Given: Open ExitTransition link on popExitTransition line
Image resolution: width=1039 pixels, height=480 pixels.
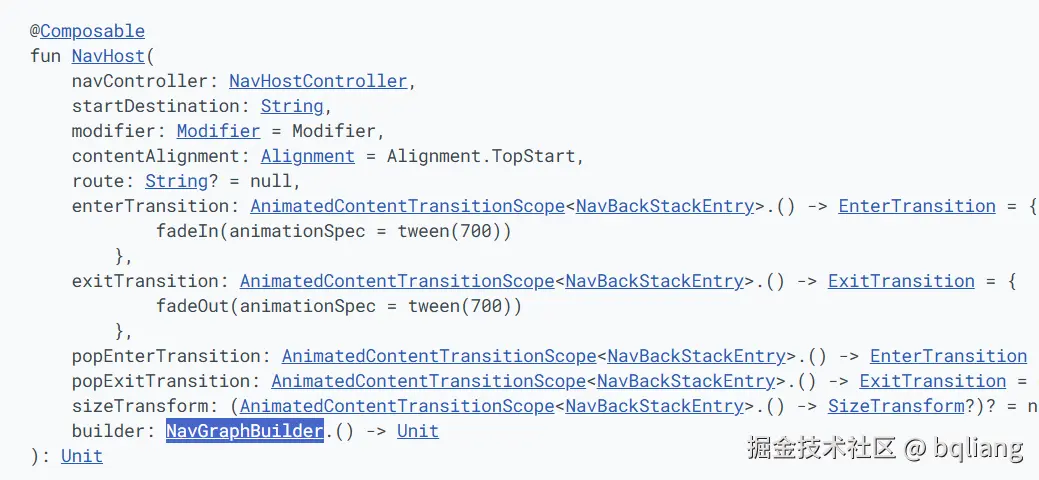Looking at the screenshot, I should click(x=933, y=381).
